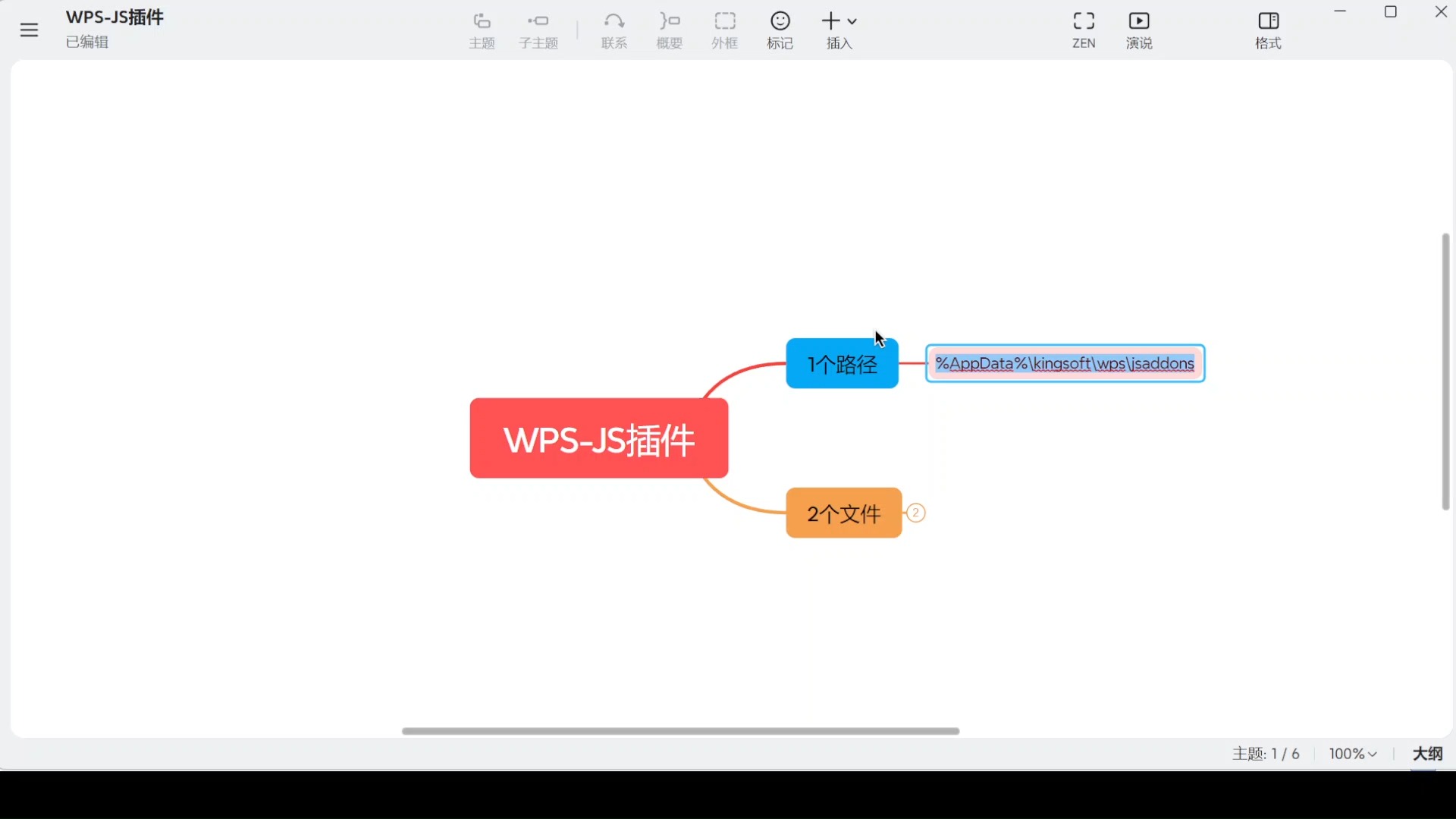
Task: Select the 1个路径 blue topic
Action: [x=843, y=364]
